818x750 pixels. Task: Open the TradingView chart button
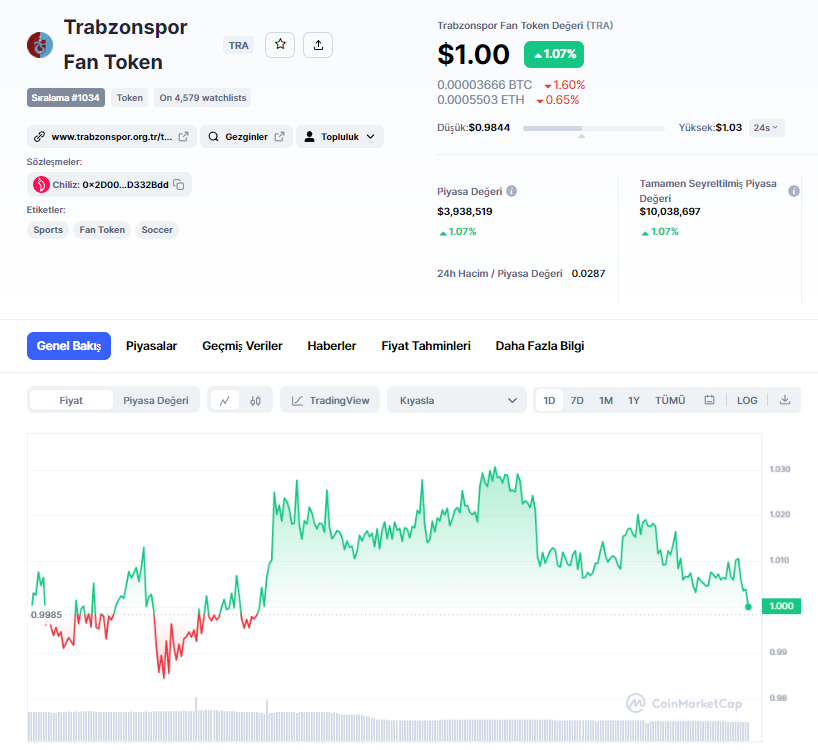pyautogui.click(x=330, y=401)
